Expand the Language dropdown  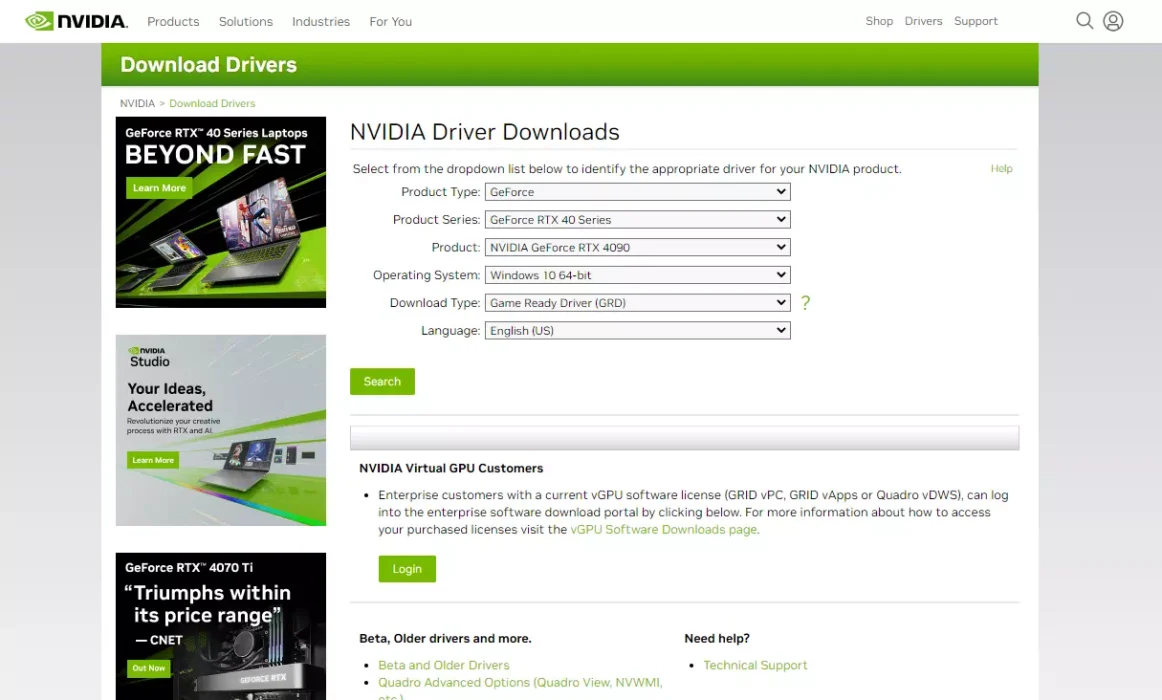coord(637,330)
